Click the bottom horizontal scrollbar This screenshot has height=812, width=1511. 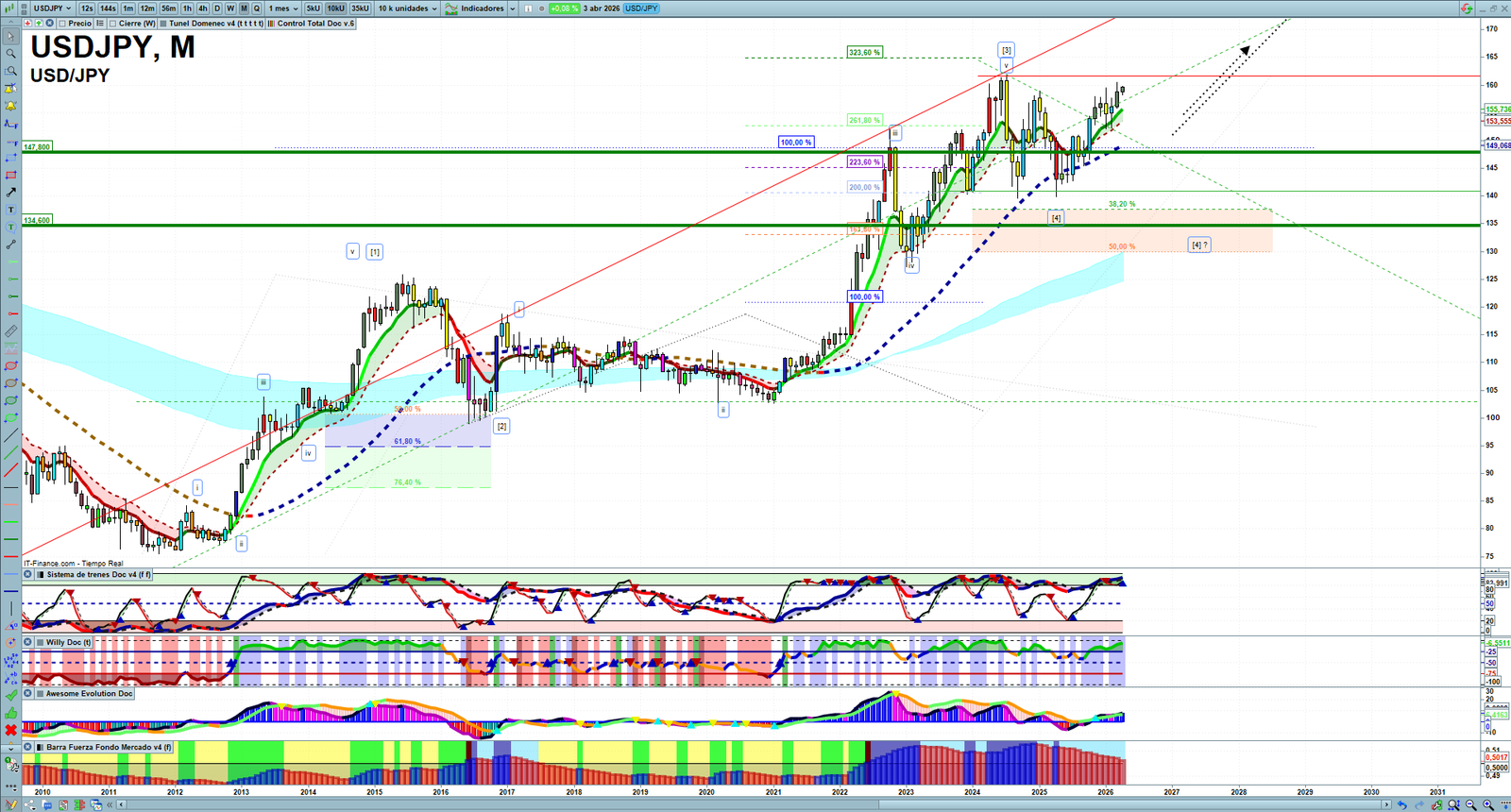coord(755,805)
